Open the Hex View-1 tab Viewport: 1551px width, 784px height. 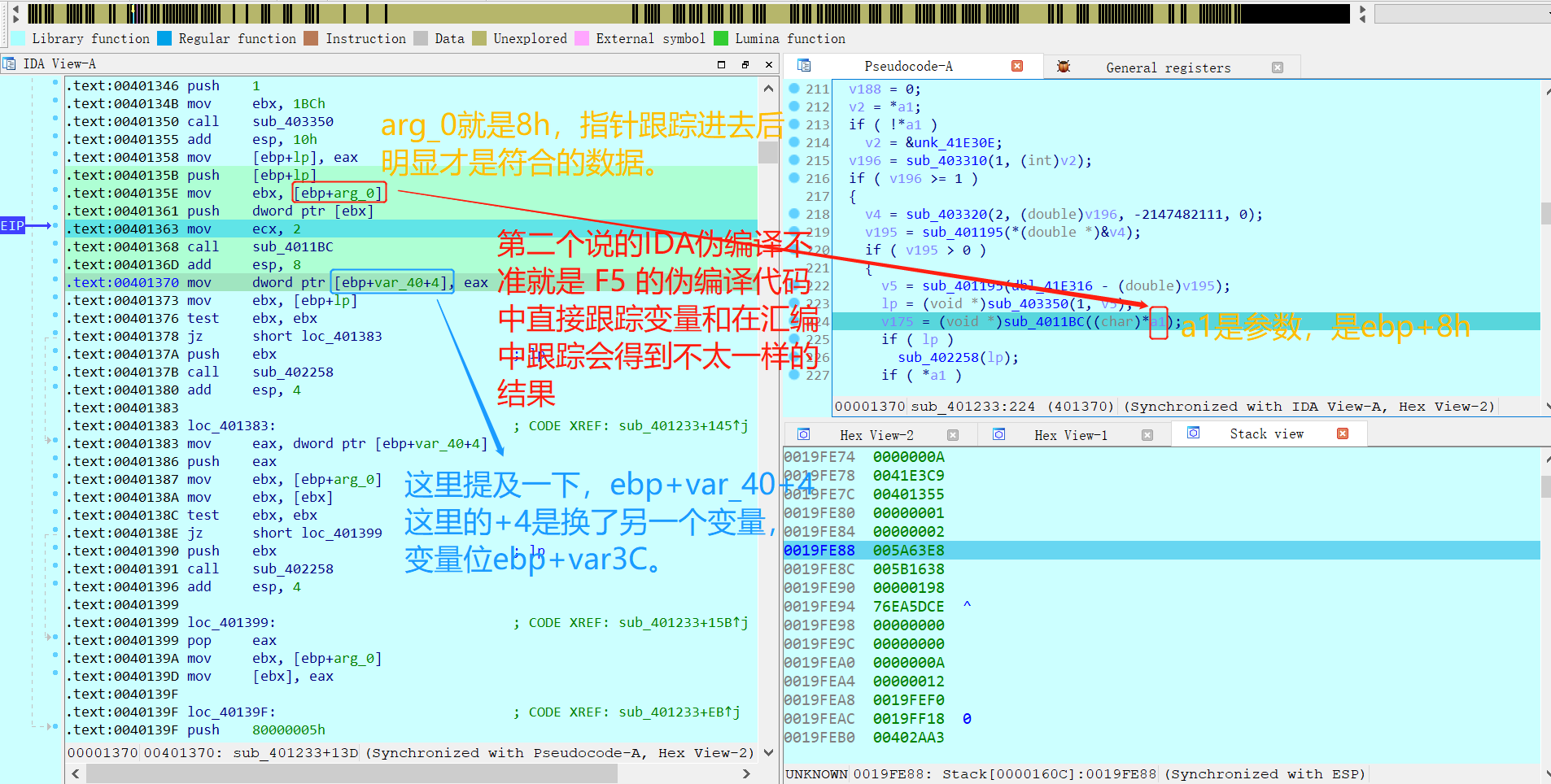point(1071,435)
